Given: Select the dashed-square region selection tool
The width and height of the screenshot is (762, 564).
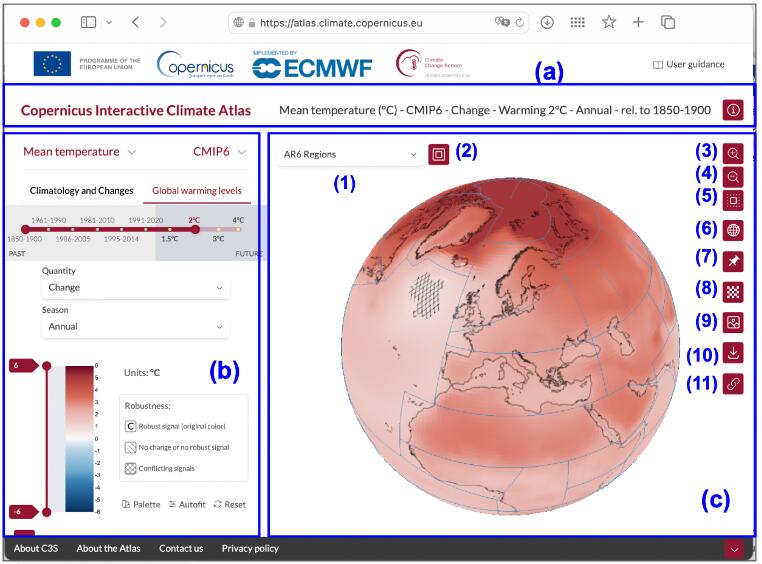Looking at the screenshot, I should (x=733, y=200).
